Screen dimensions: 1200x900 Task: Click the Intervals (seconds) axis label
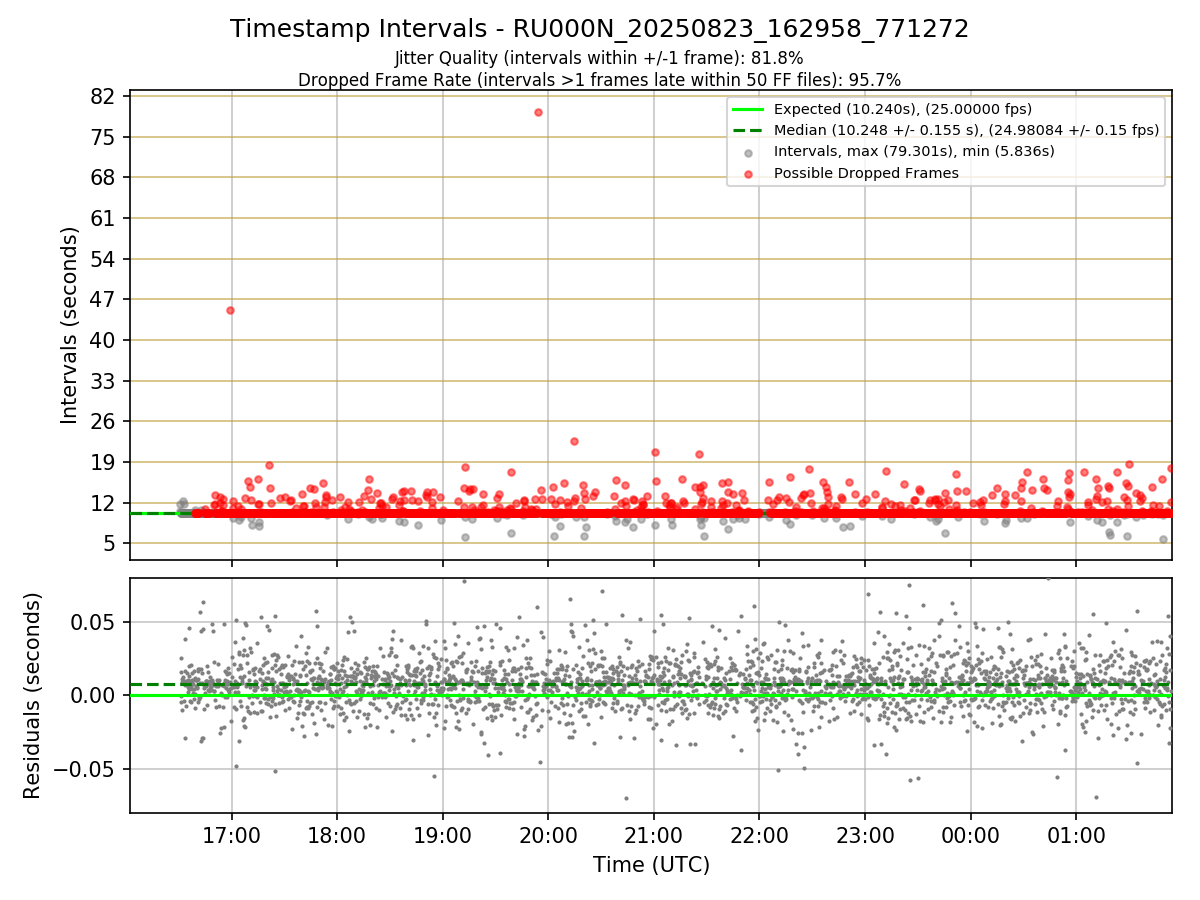coord(69,325)
